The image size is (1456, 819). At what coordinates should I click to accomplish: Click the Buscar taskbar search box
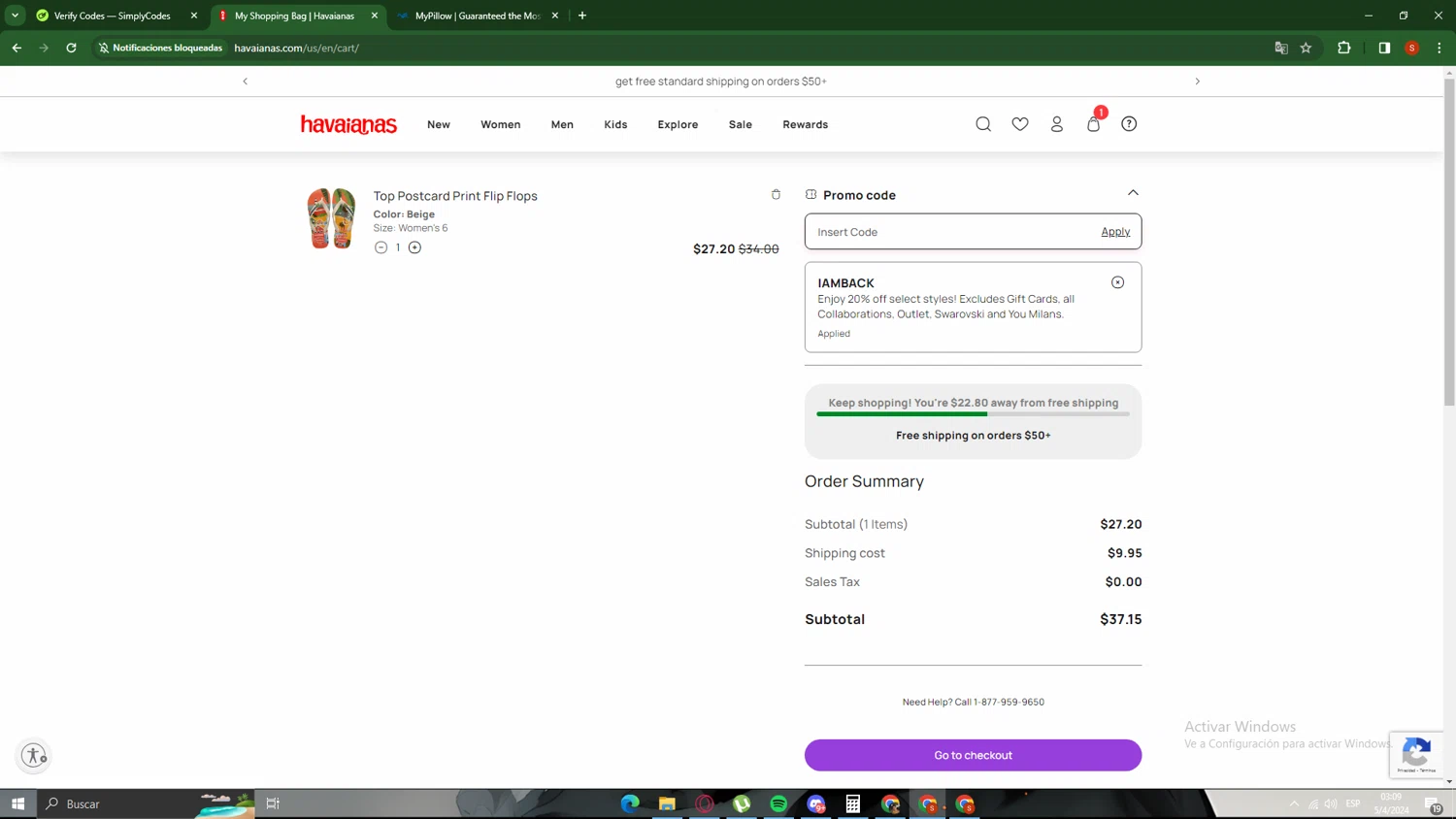click(146, 803)
